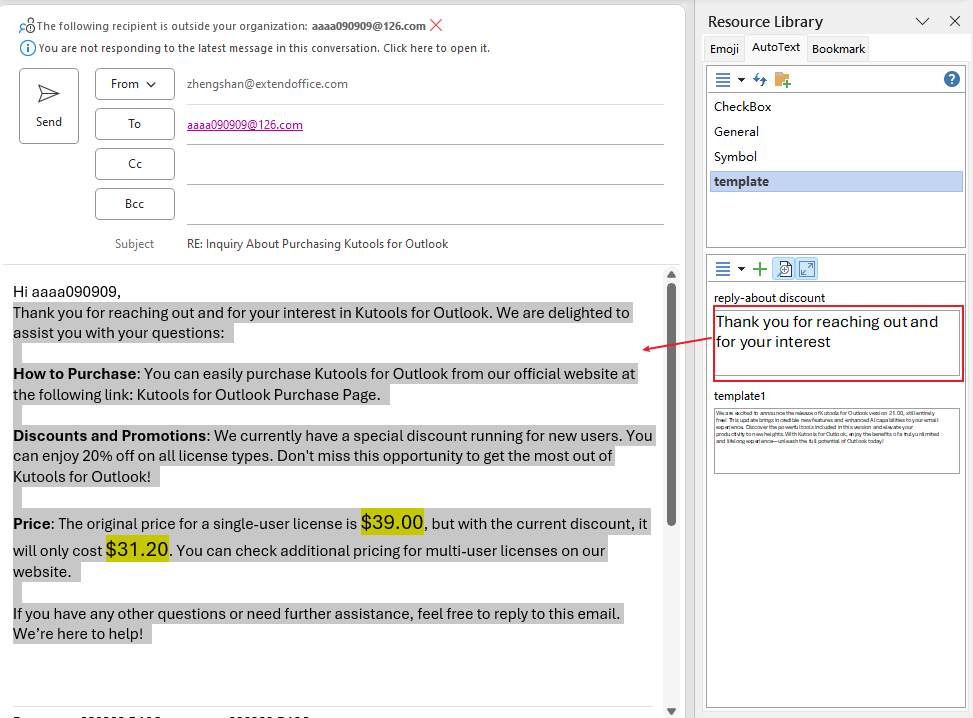Click the sender address zhengshan@extendoffice.com
Viewport: 973px width, 718px height.
267,84
